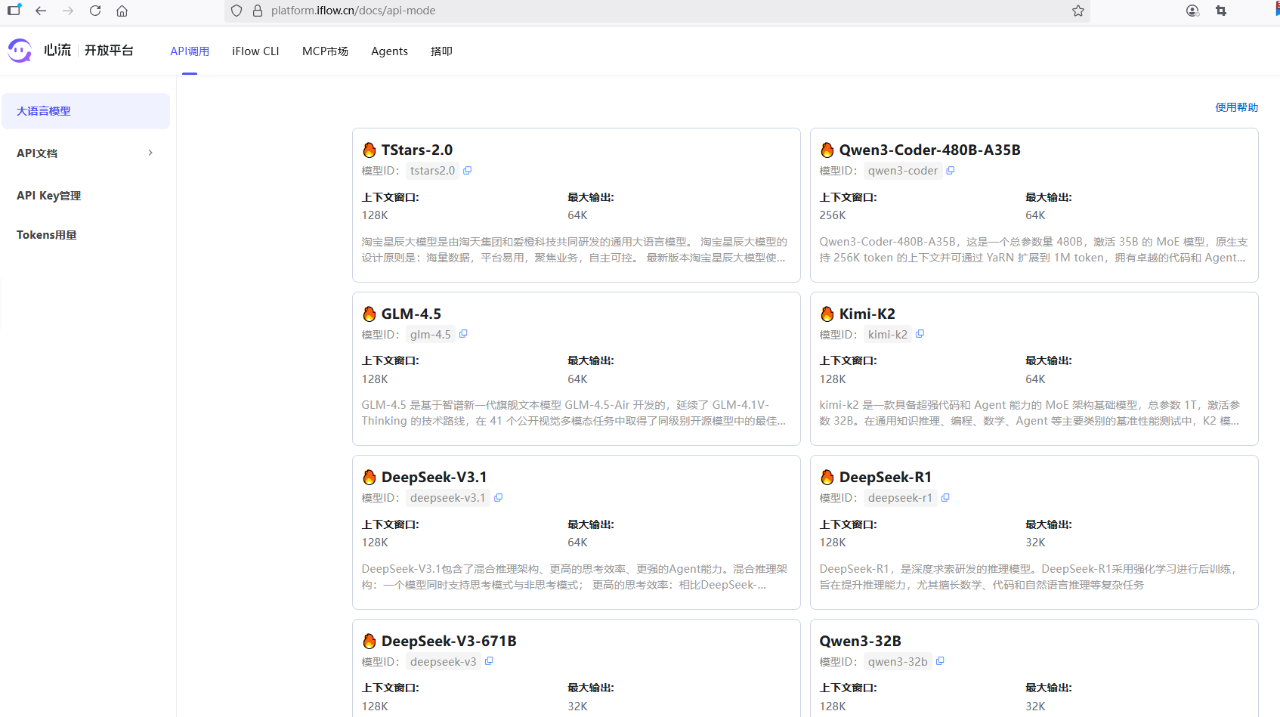
Task: Open the browser account profile icon
Action: click(1192, 11)
